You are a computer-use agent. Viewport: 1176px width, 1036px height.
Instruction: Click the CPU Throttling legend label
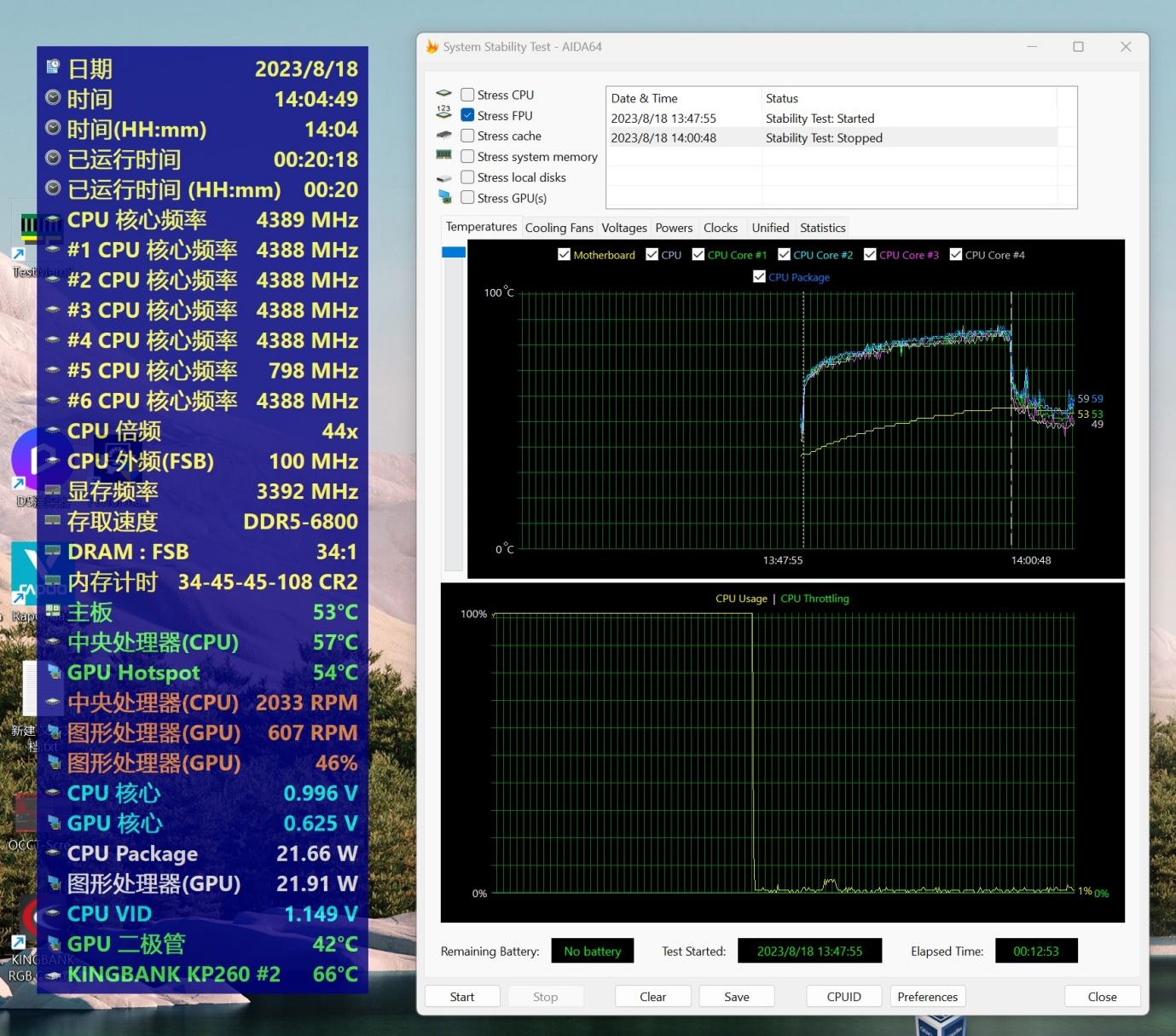point(814,599)
